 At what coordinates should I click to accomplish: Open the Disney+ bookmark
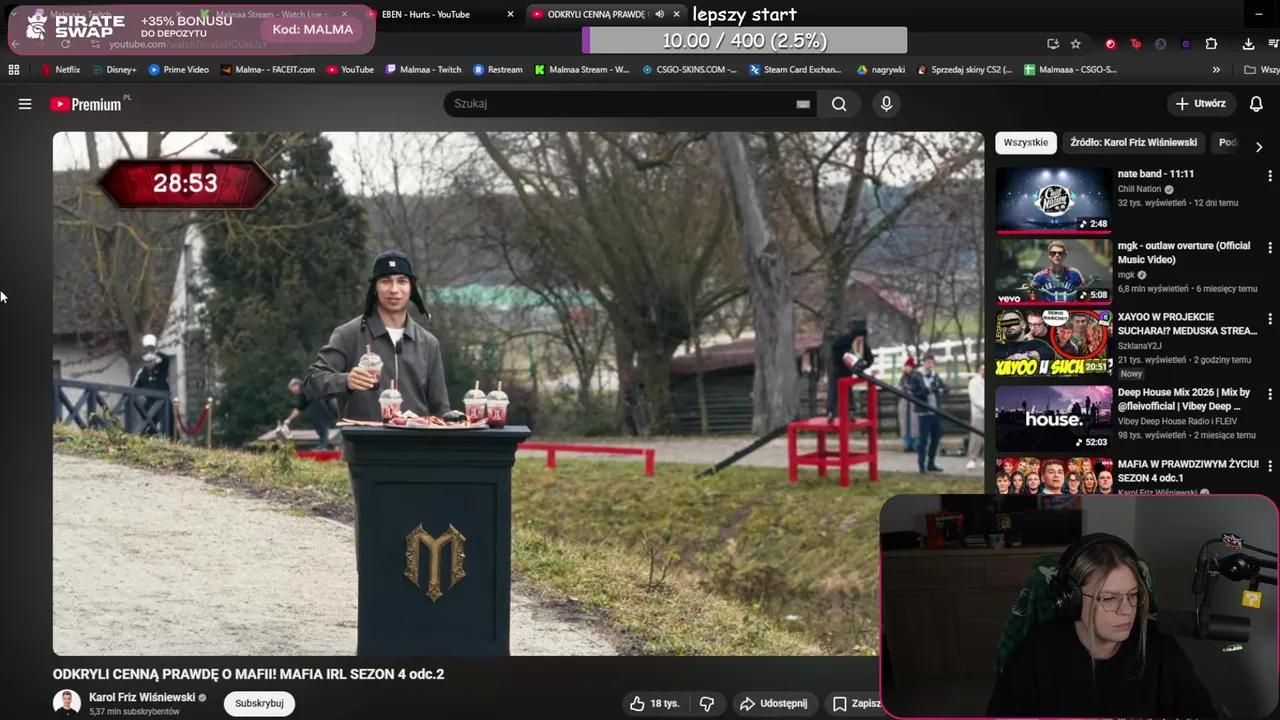[113, 70]
